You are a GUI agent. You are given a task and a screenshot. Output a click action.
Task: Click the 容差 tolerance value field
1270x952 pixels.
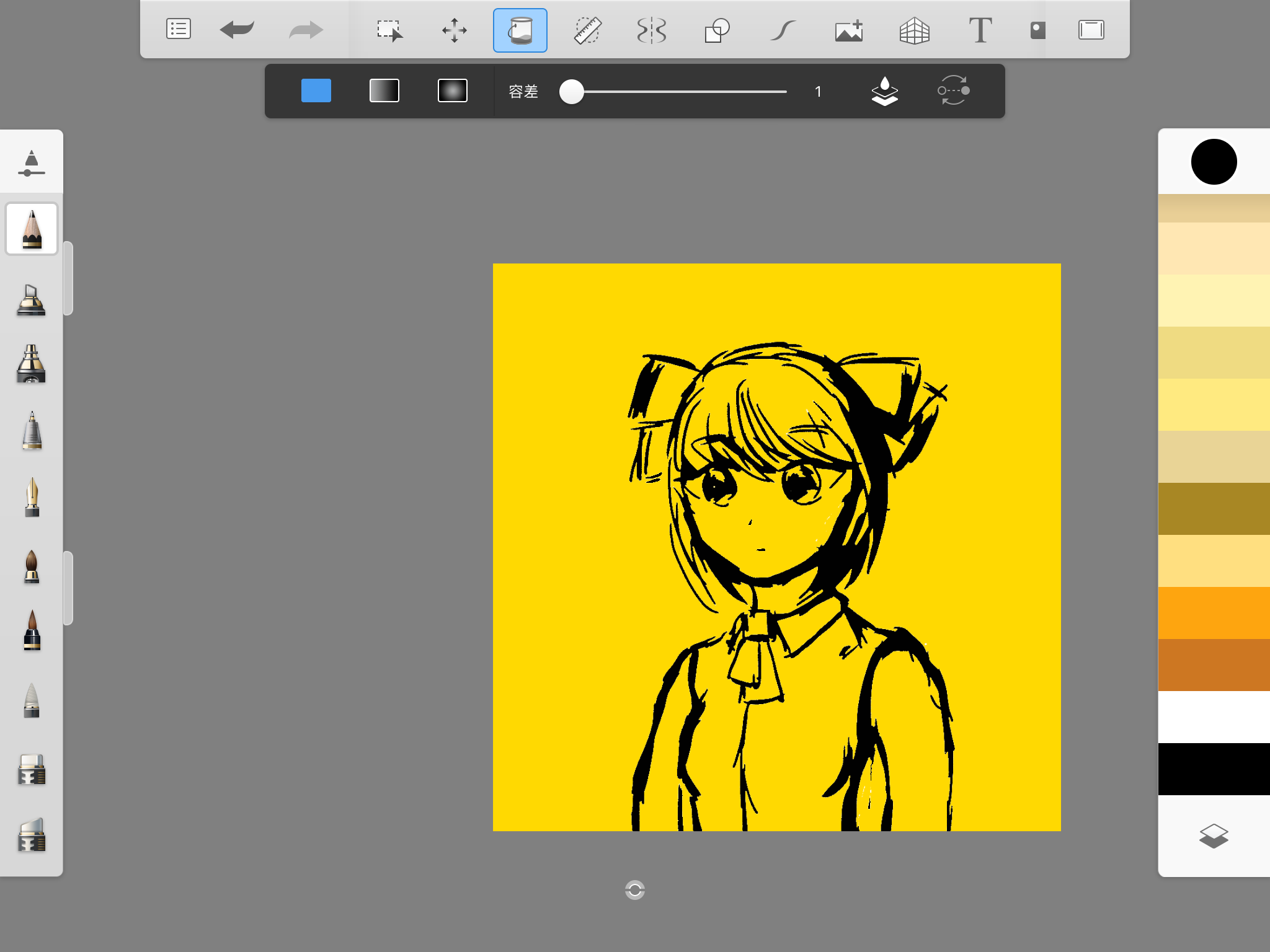(x=819, y=91)
